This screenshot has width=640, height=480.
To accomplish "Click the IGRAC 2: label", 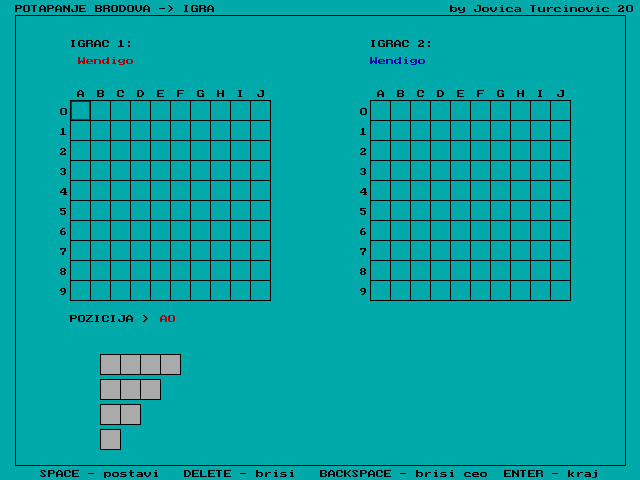I will [401, 44].
